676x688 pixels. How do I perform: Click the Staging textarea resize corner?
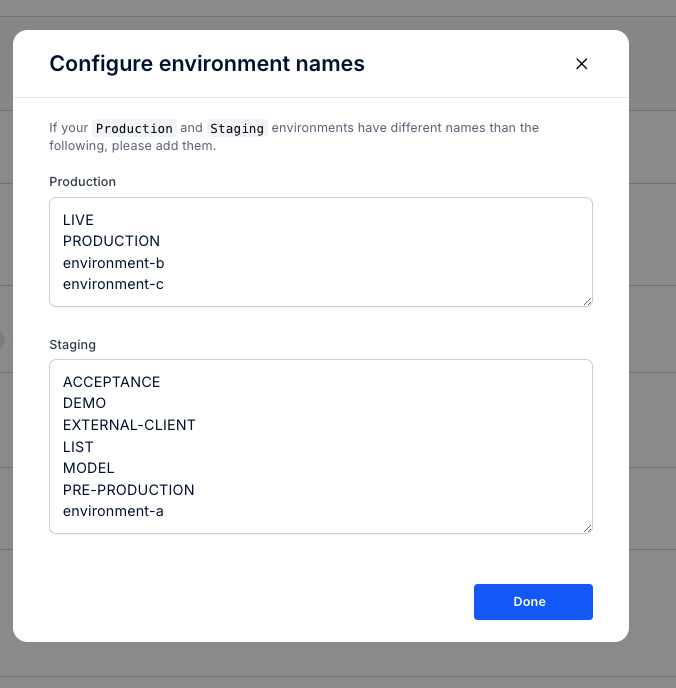point(587,528)
